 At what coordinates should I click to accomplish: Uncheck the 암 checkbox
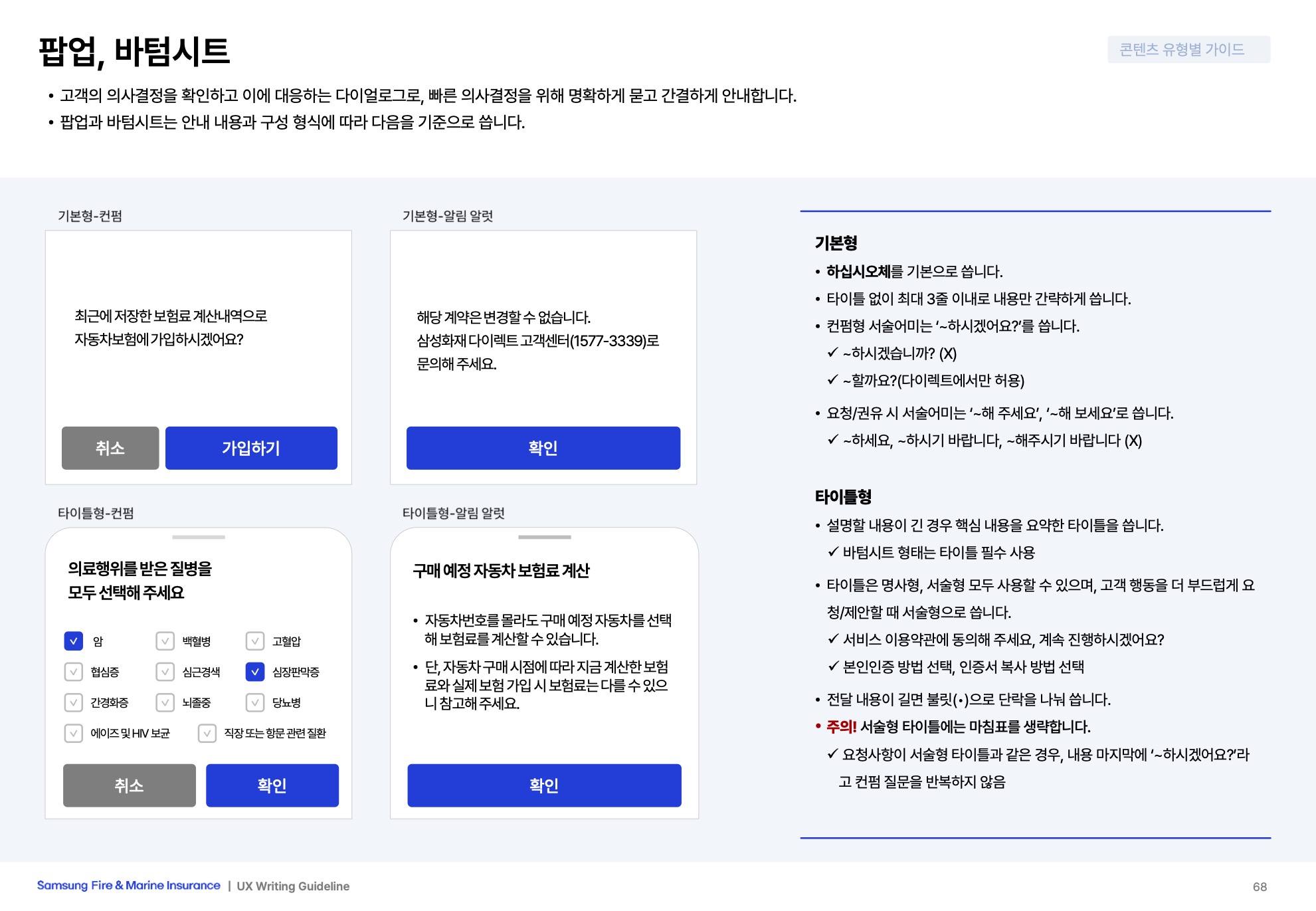(74, 641)
